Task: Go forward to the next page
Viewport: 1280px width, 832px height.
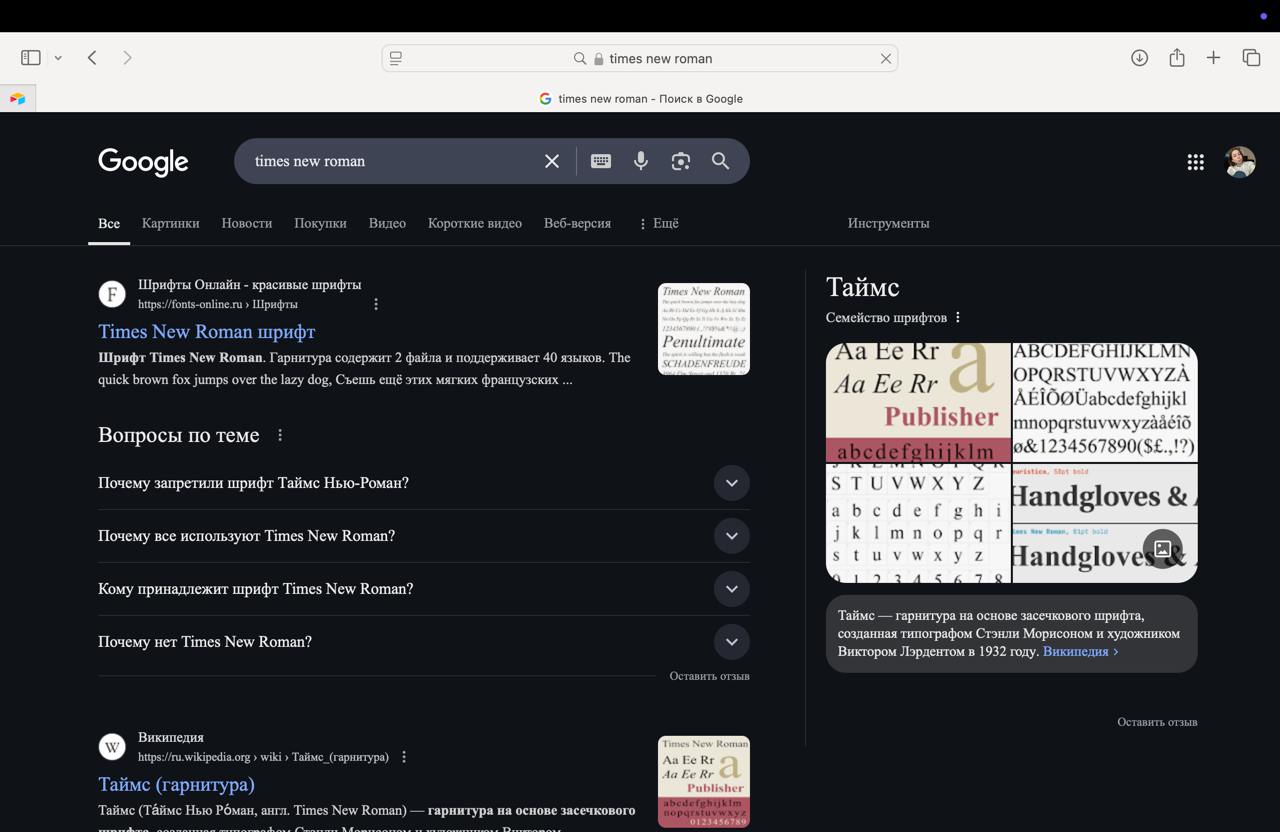Action: tap(127, 58)
